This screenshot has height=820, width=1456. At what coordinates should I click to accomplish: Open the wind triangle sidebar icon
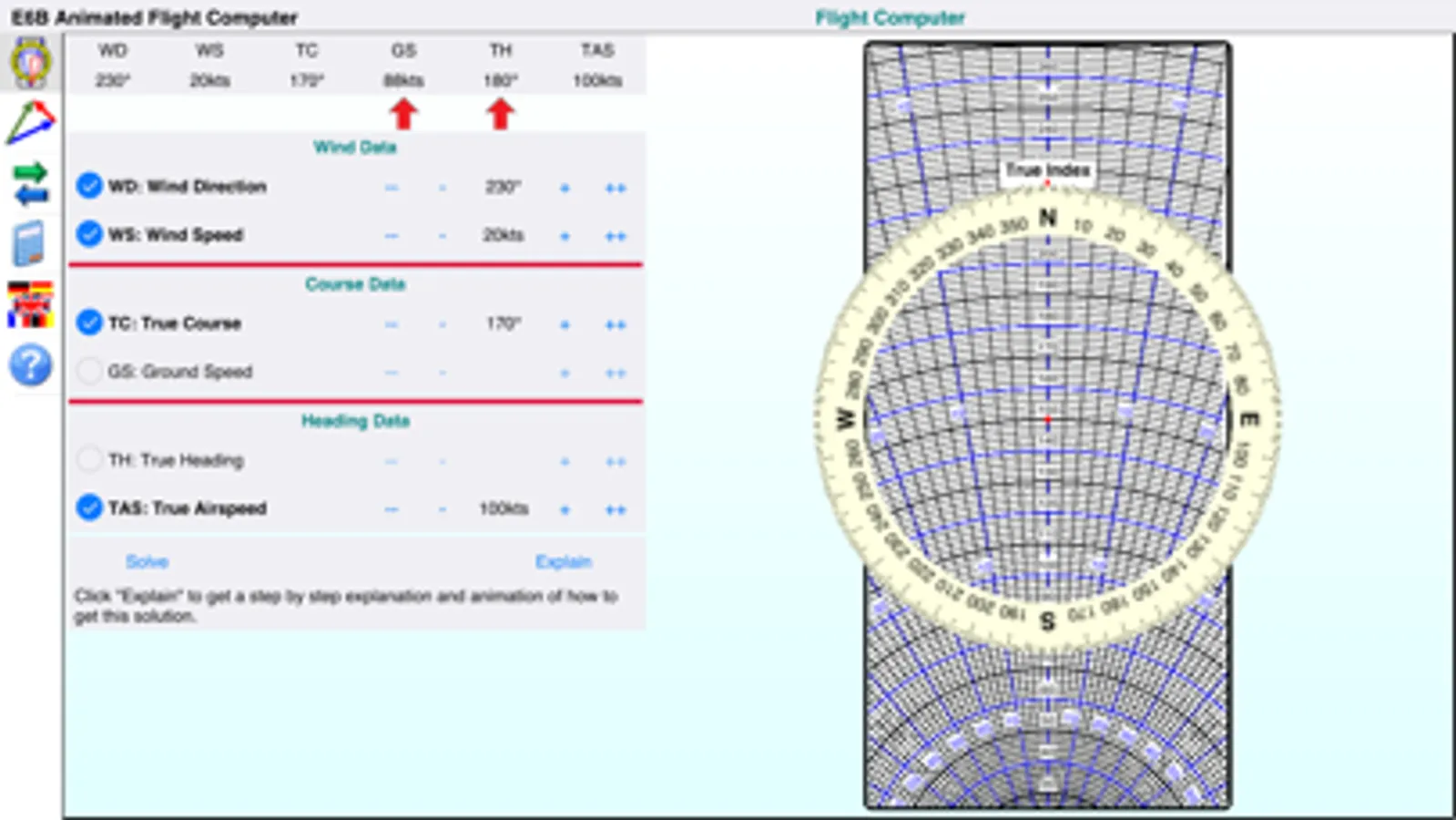[31, 123]
